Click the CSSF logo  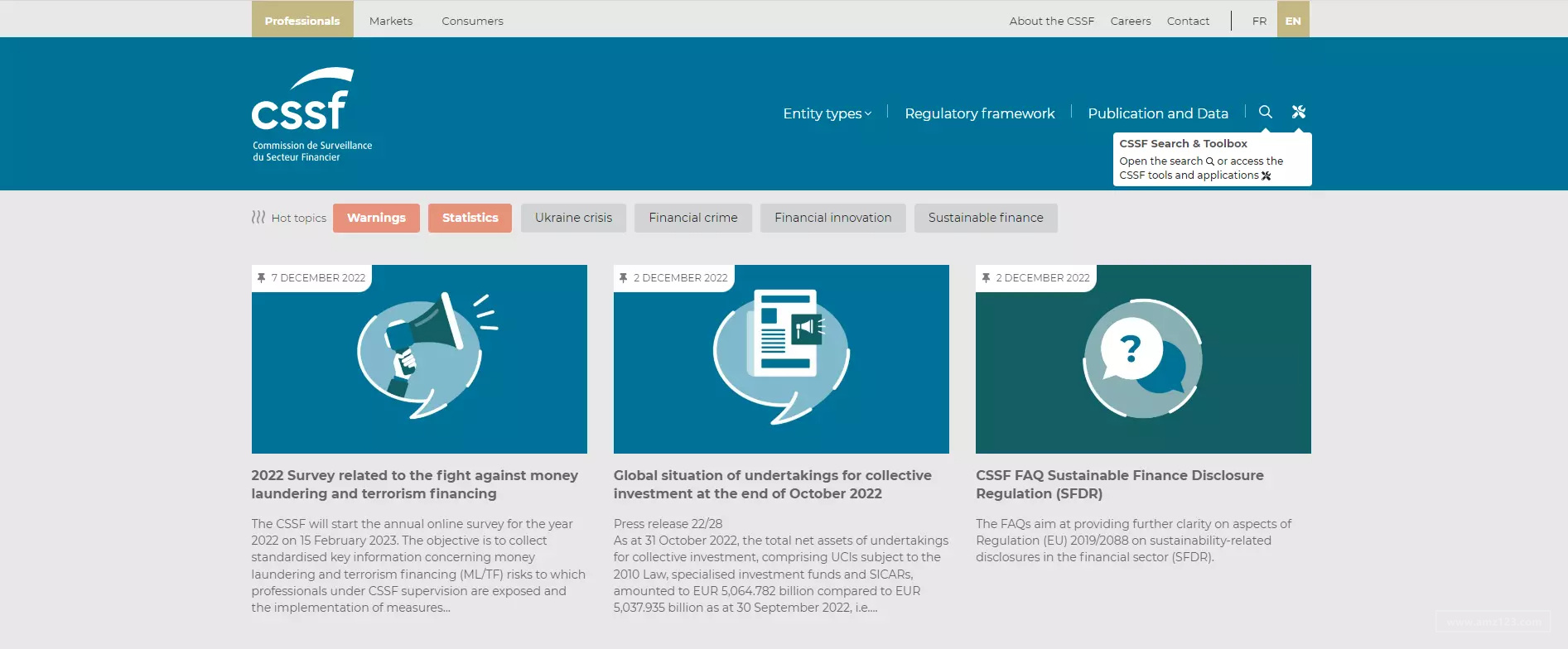tap(312, 114)
